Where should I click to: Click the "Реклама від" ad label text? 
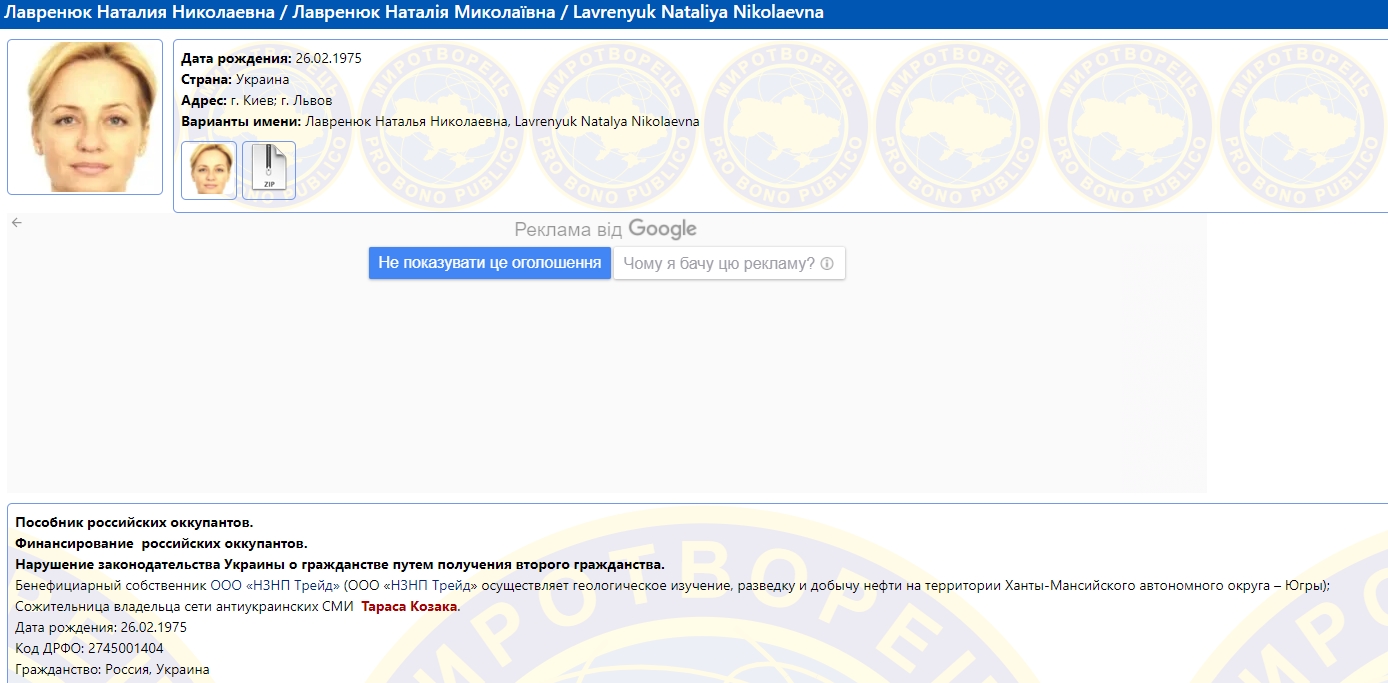coord(567,230)
